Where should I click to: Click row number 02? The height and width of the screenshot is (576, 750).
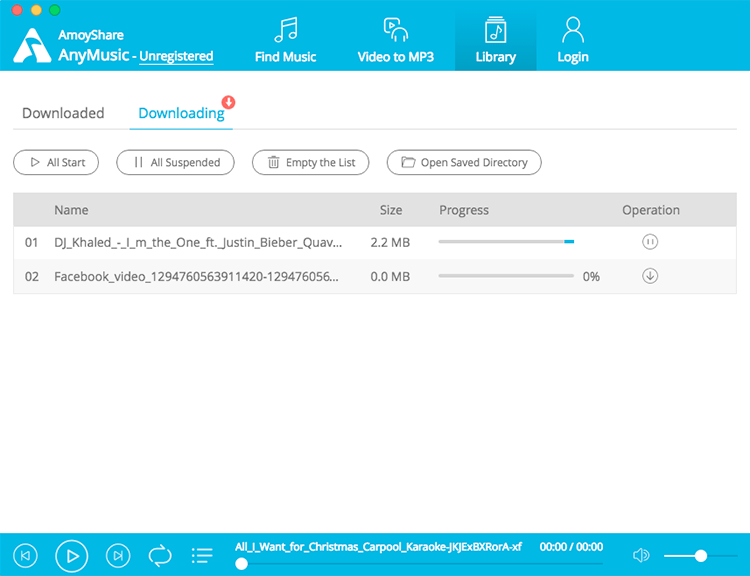coord(32,277)
